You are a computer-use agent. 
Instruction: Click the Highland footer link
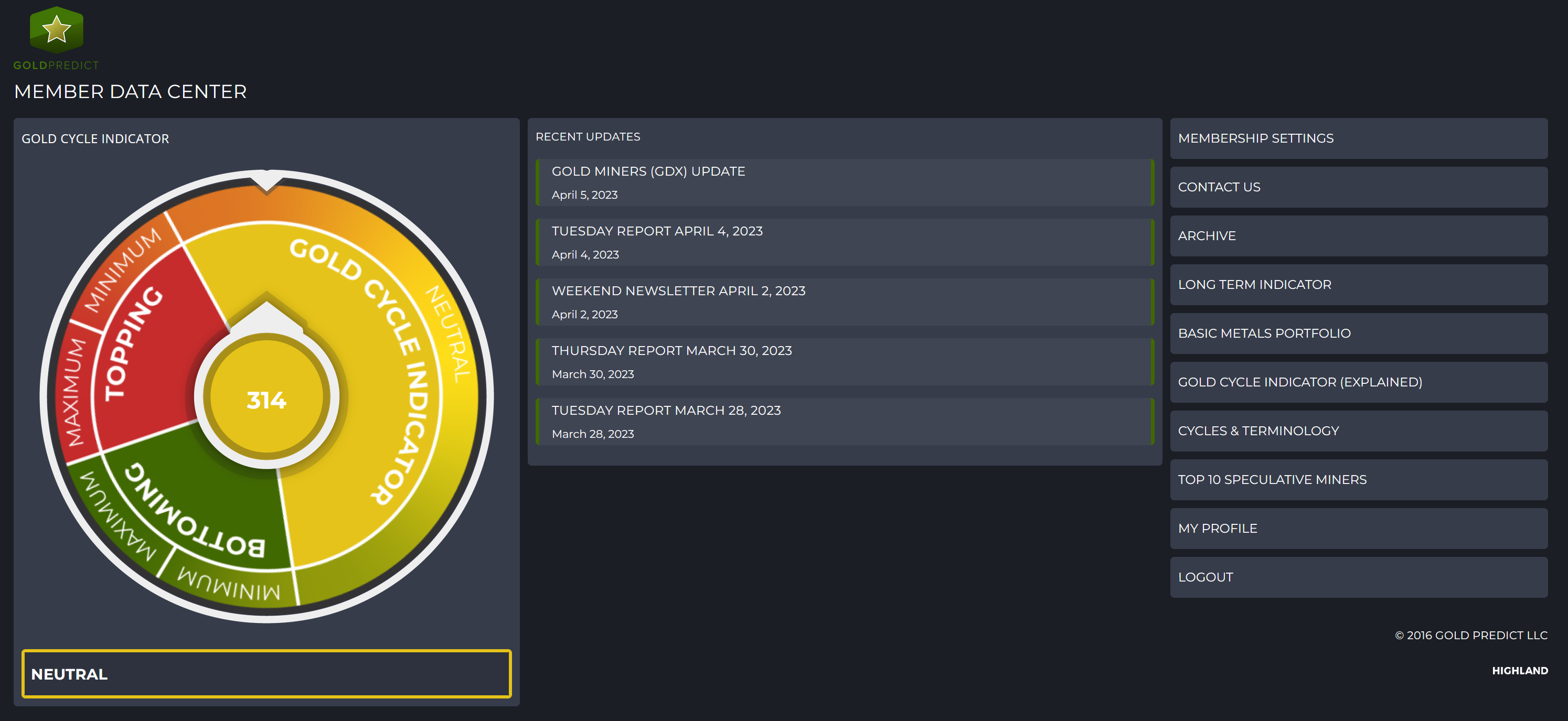click(x=1519, y=671)
